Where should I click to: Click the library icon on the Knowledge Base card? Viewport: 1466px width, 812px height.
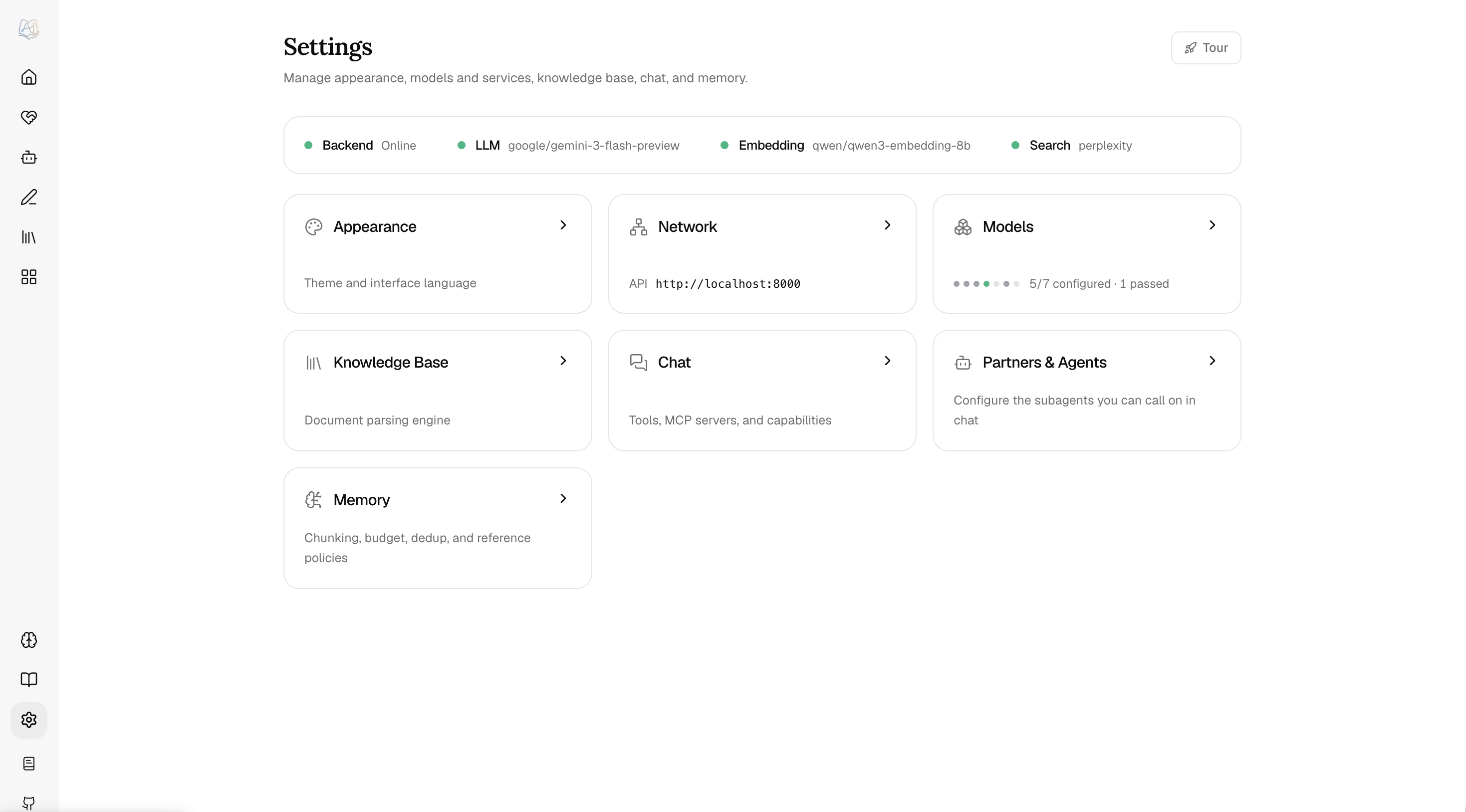[313, 363]
